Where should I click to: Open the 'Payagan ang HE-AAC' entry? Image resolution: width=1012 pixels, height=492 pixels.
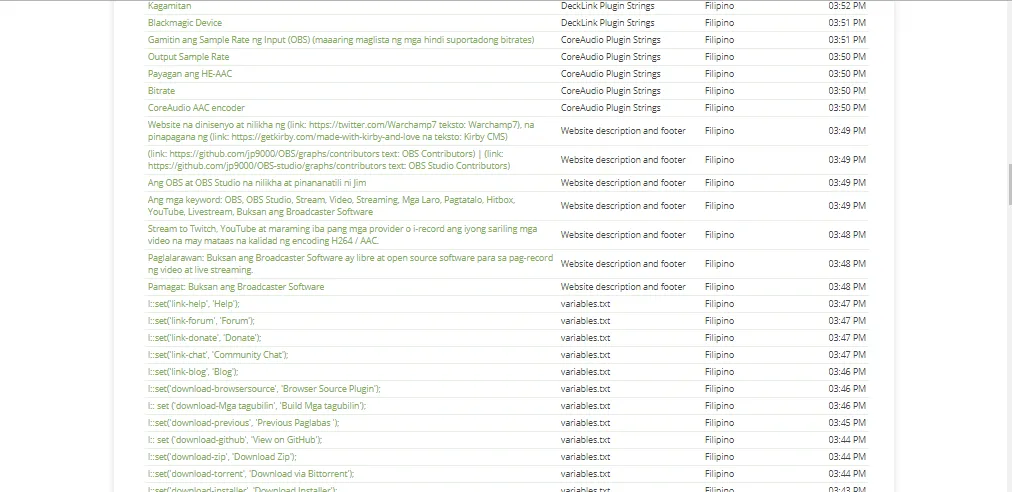[190, 74]
